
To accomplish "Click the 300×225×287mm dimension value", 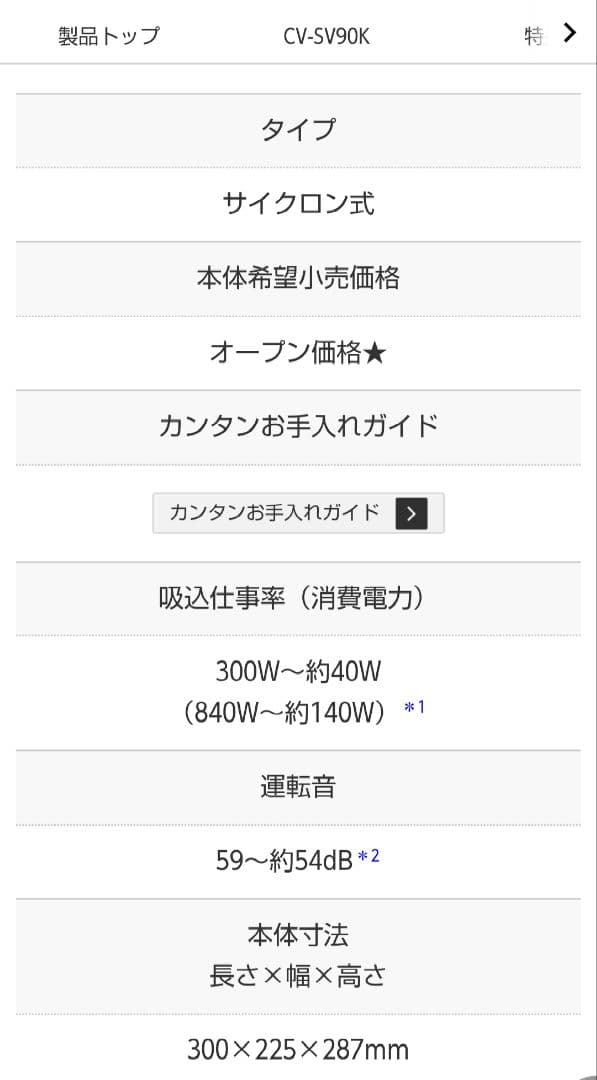I will (299, 1049).
